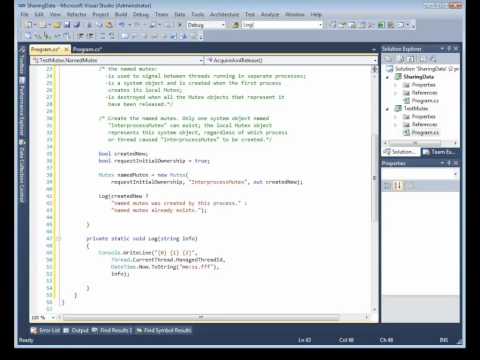
Task: Click the INS indicator in status bar
Action: click(444, 340)
